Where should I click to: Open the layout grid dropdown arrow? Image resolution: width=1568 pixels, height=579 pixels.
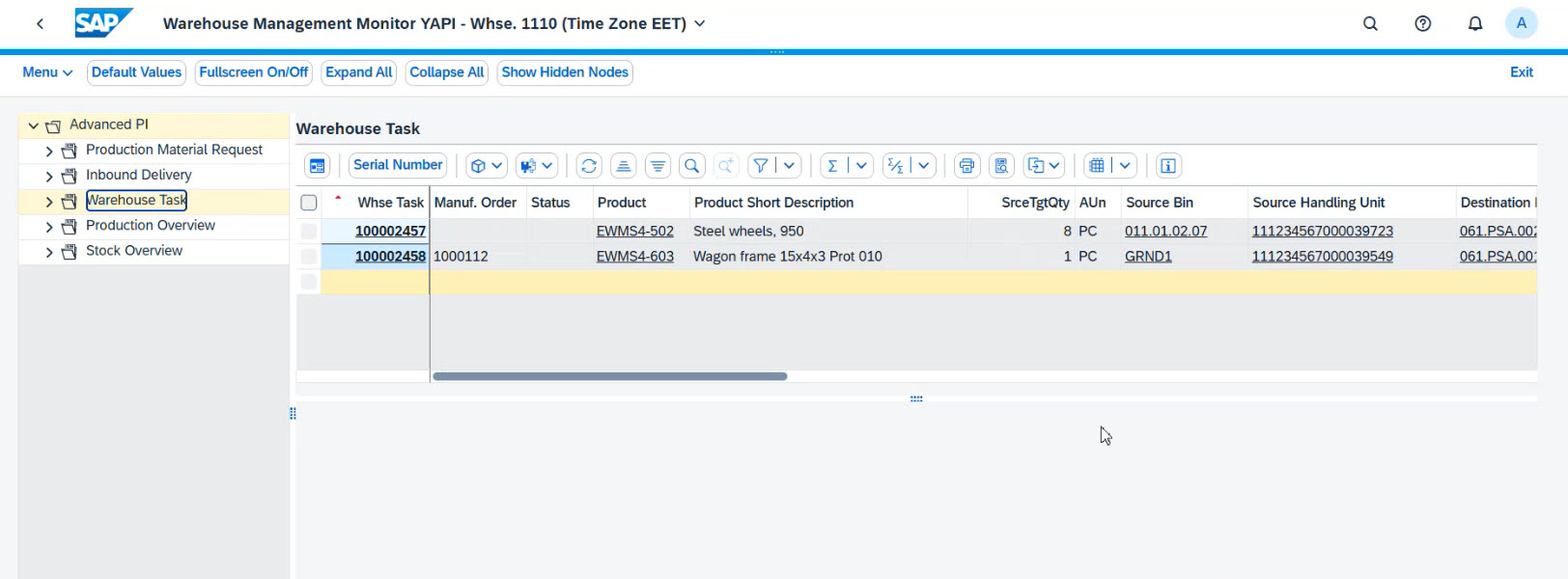pos(1125,166)
